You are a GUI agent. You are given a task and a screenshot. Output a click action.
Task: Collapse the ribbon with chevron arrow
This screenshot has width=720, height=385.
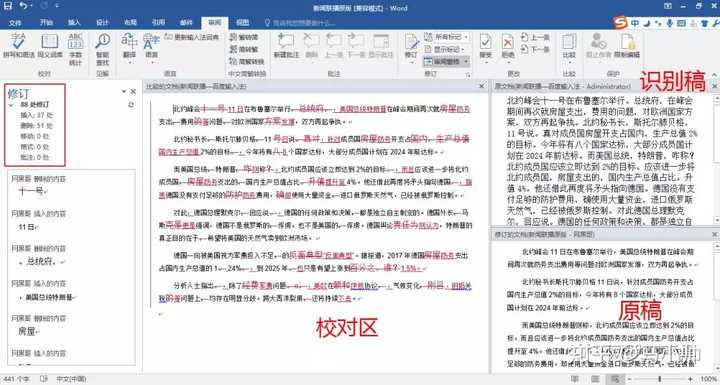714,74
